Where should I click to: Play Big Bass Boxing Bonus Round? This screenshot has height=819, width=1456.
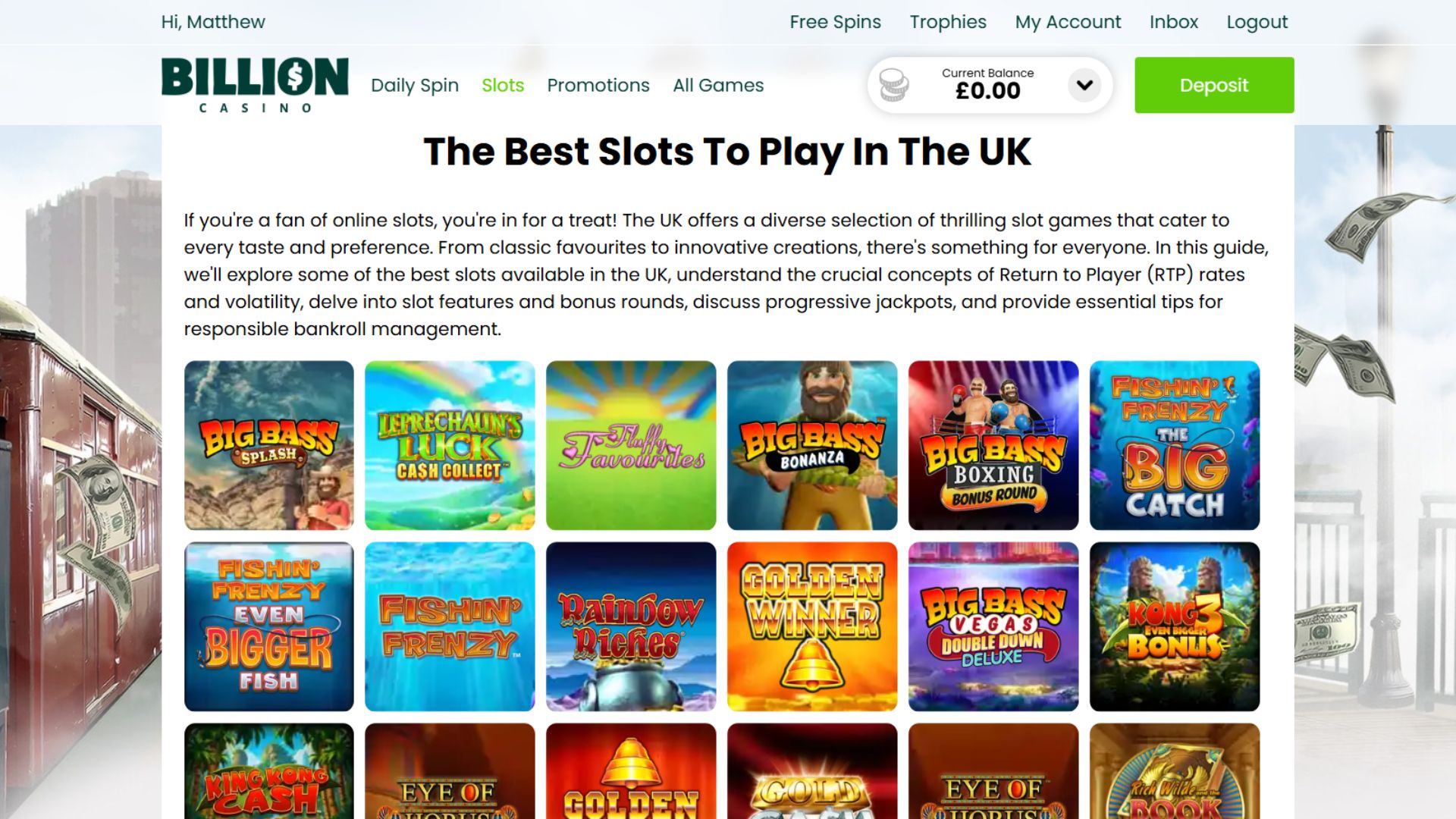[993, 445]
